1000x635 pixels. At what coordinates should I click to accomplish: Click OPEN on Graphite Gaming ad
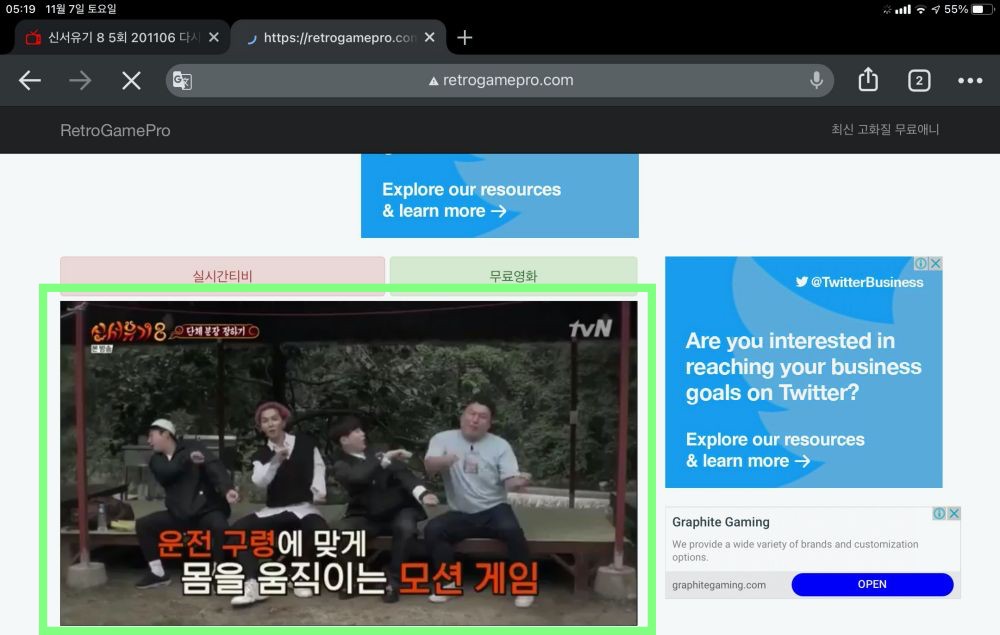(872, 585)
